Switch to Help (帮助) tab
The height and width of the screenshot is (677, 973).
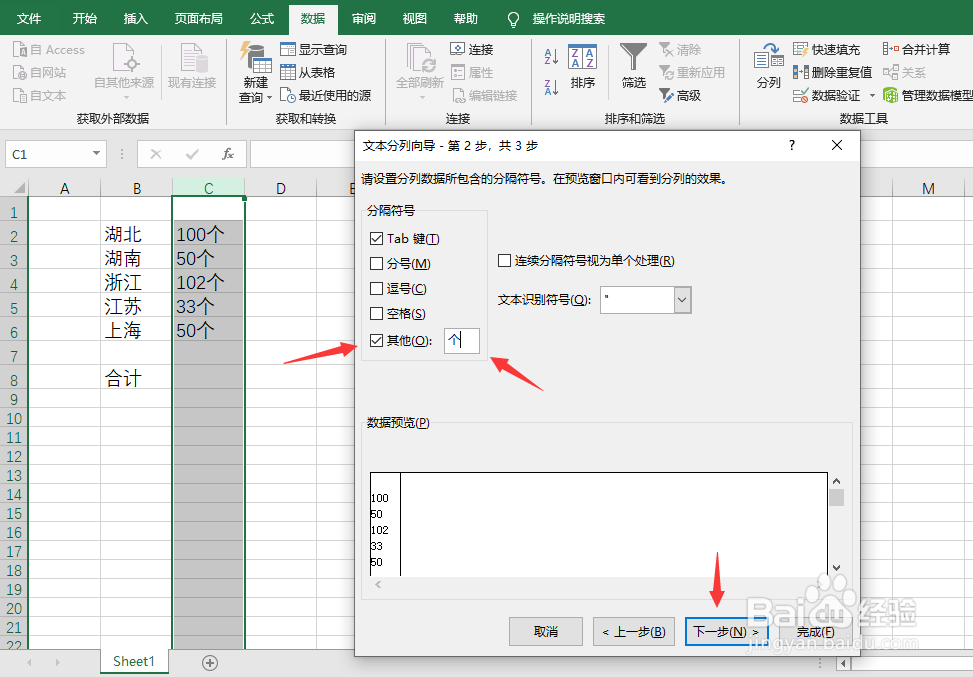[465, 19]
